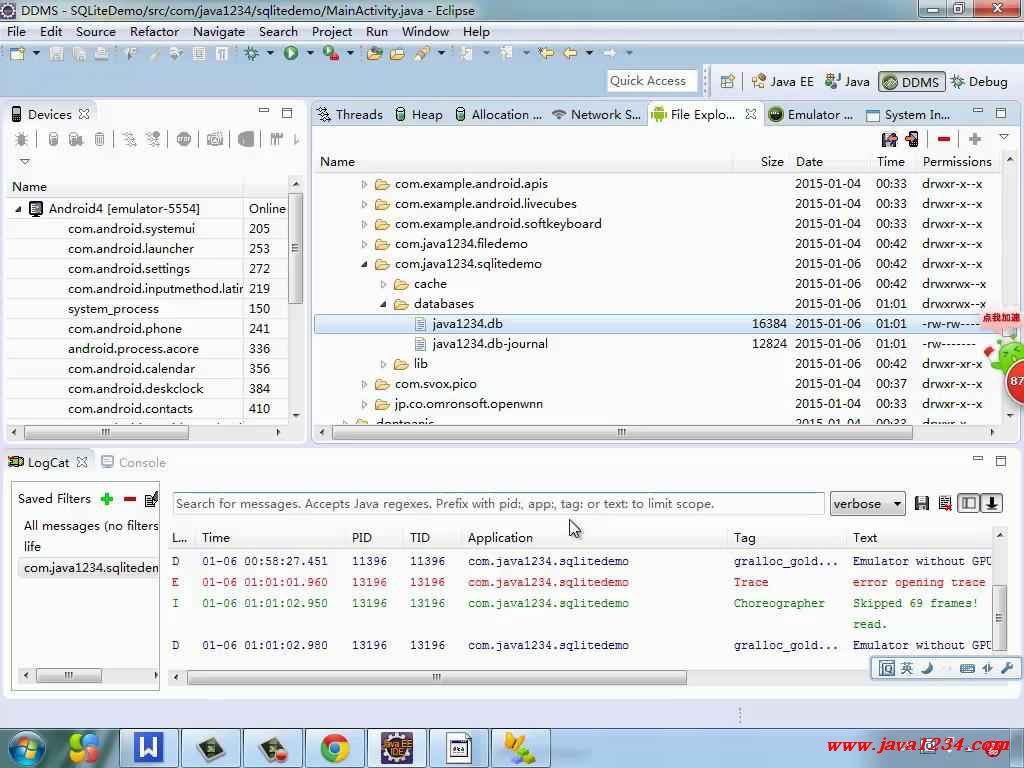Remove LogCat filter with red minus

point(130,499)
